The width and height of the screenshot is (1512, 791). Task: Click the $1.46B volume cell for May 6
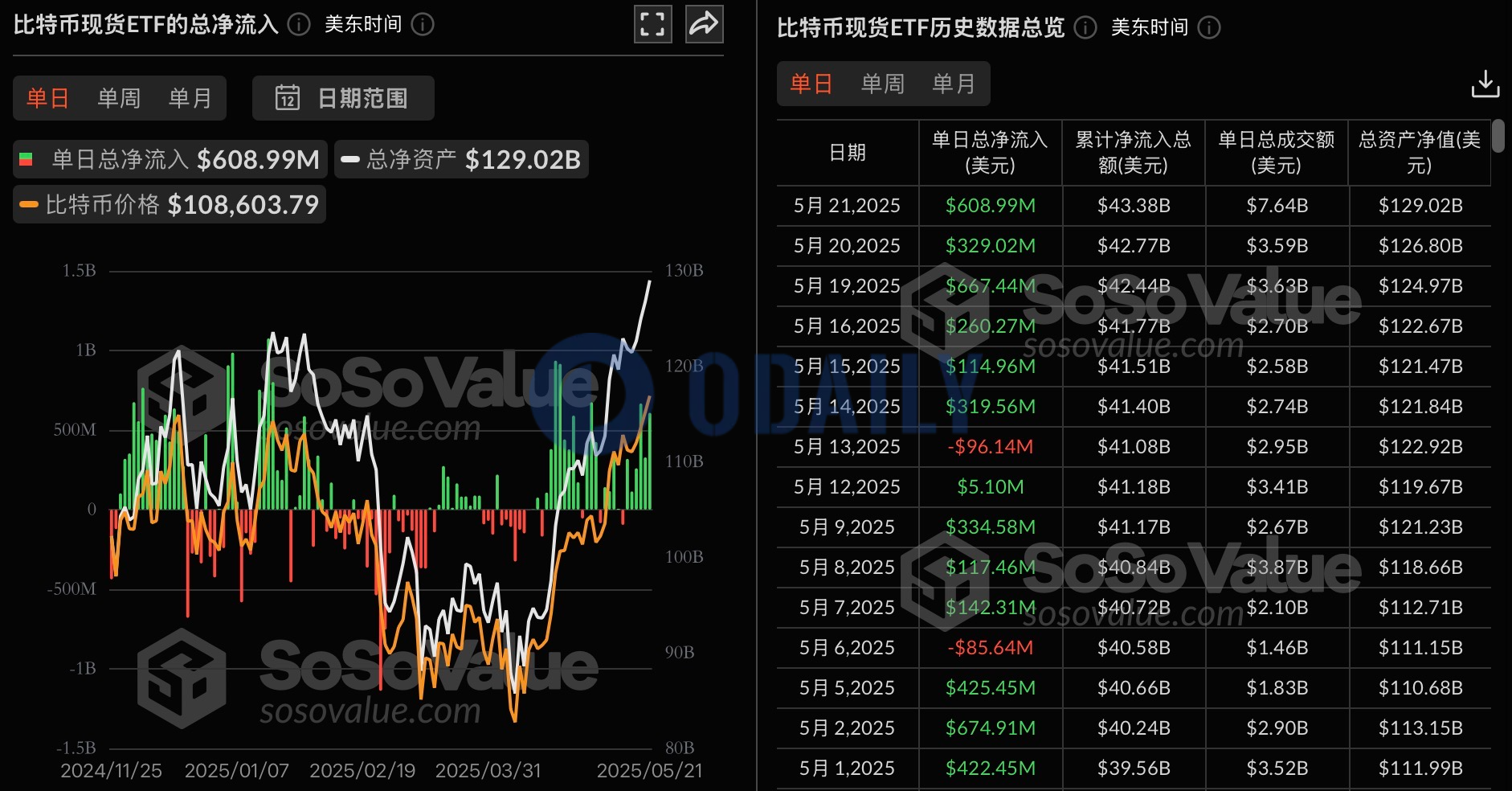[1277, 648]
